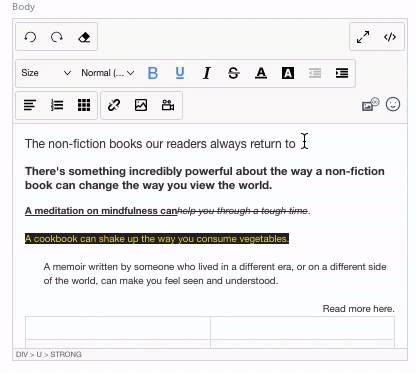Switch to HTML code view

(390, 37)
